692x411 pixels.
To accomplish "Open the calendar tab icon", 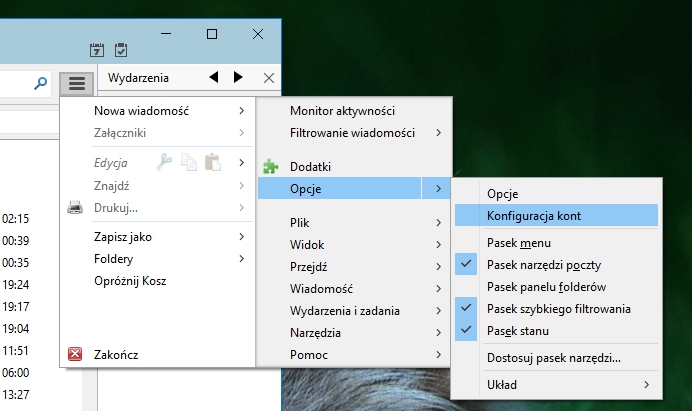I will click(x=97, y=50).
